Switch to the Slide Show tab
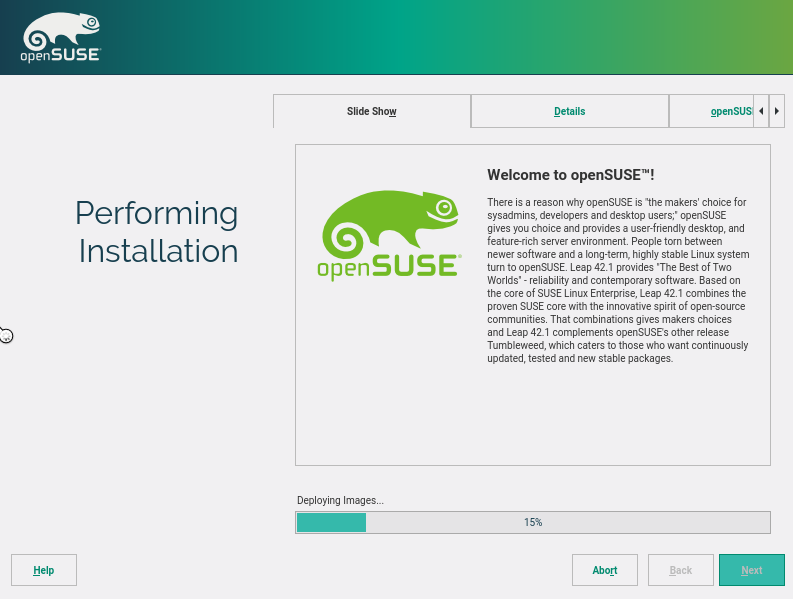Screen dimensions: 793x599 tap(372, 111)
